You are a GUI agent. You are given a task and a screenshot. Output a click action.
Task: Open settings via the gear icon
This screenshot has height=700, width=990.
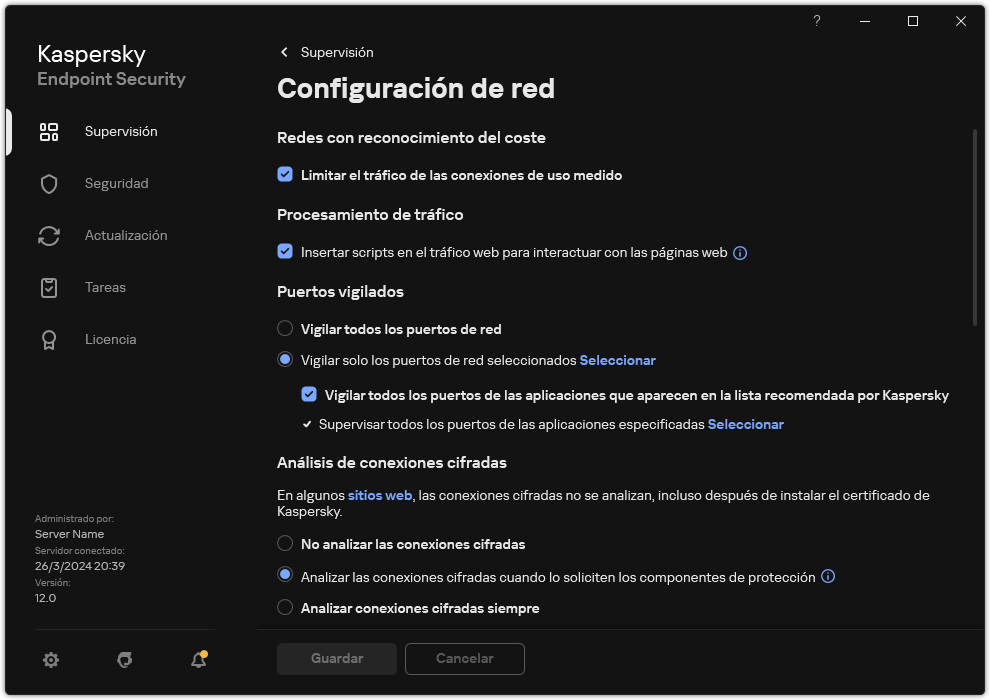pos(50,660)
